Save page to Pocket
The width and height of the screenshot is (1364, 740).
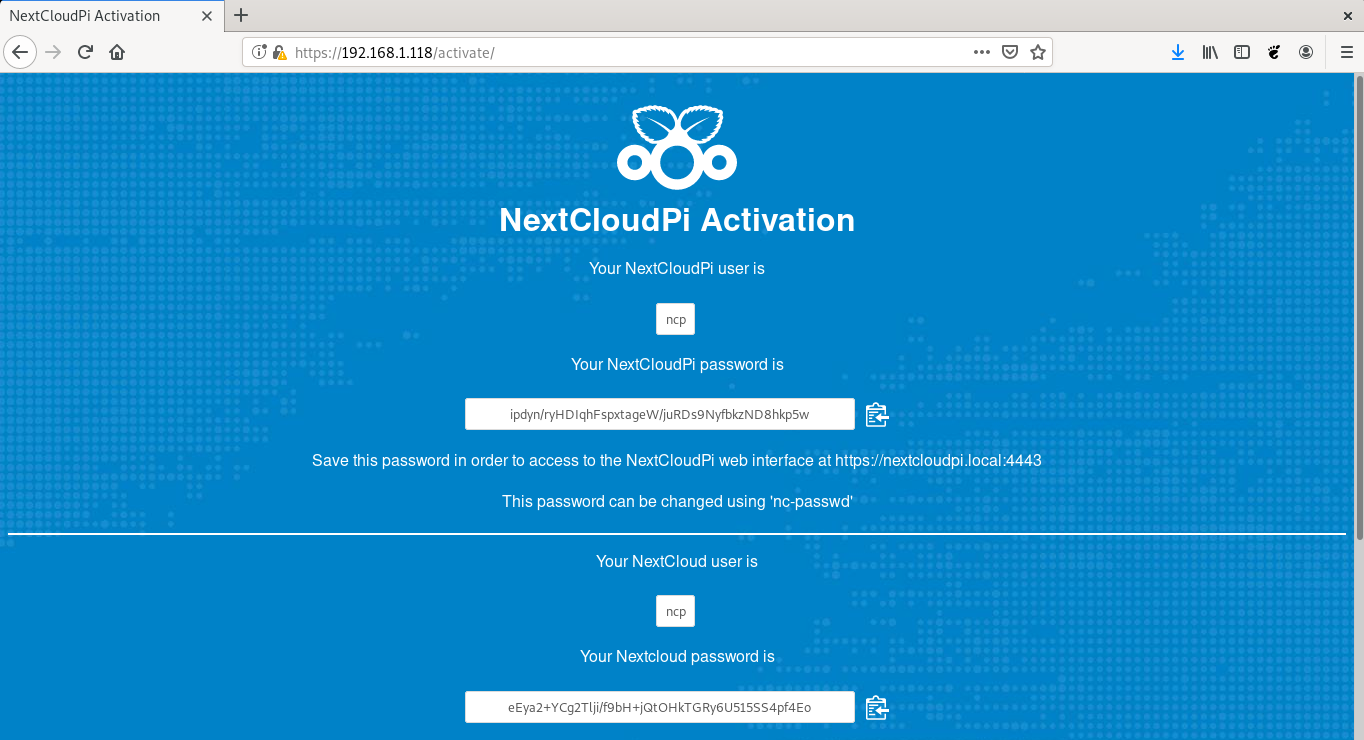point(1010,52)
